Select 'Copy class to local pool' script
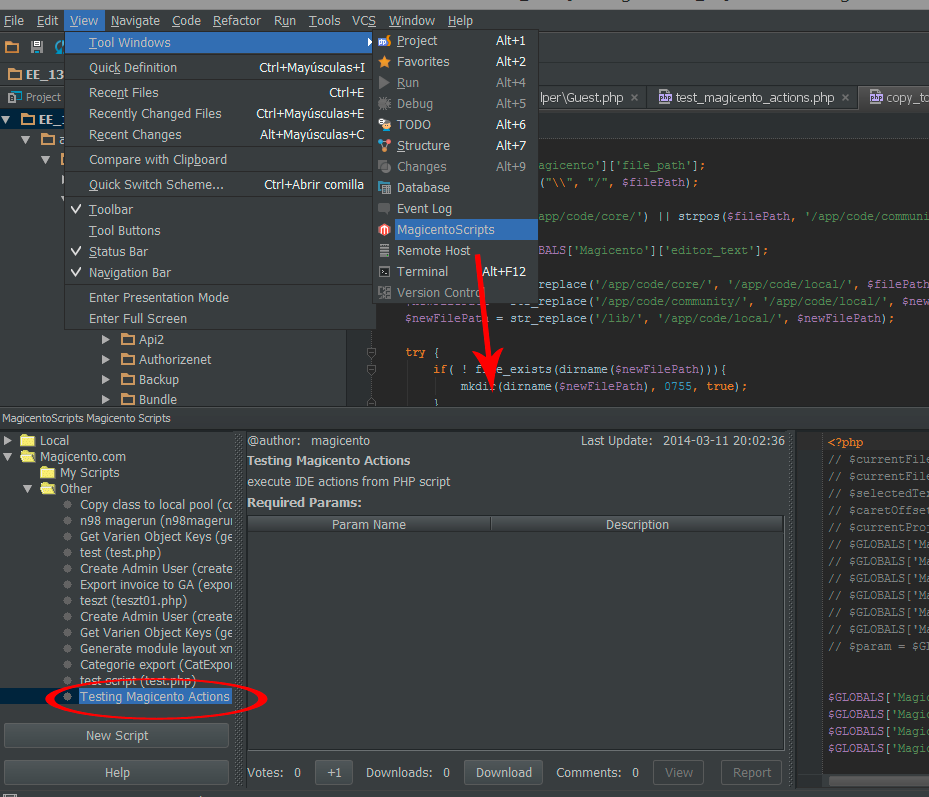 (156, 505)
